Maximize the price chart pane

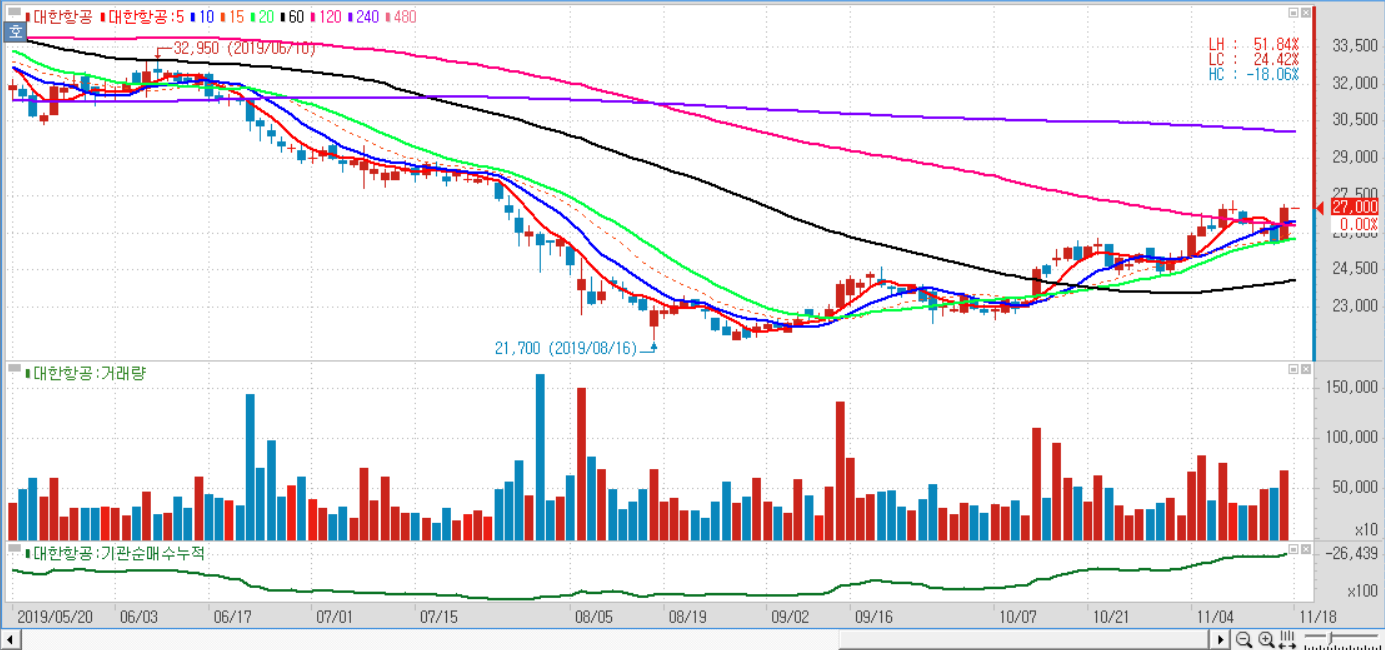[1292, 13]
